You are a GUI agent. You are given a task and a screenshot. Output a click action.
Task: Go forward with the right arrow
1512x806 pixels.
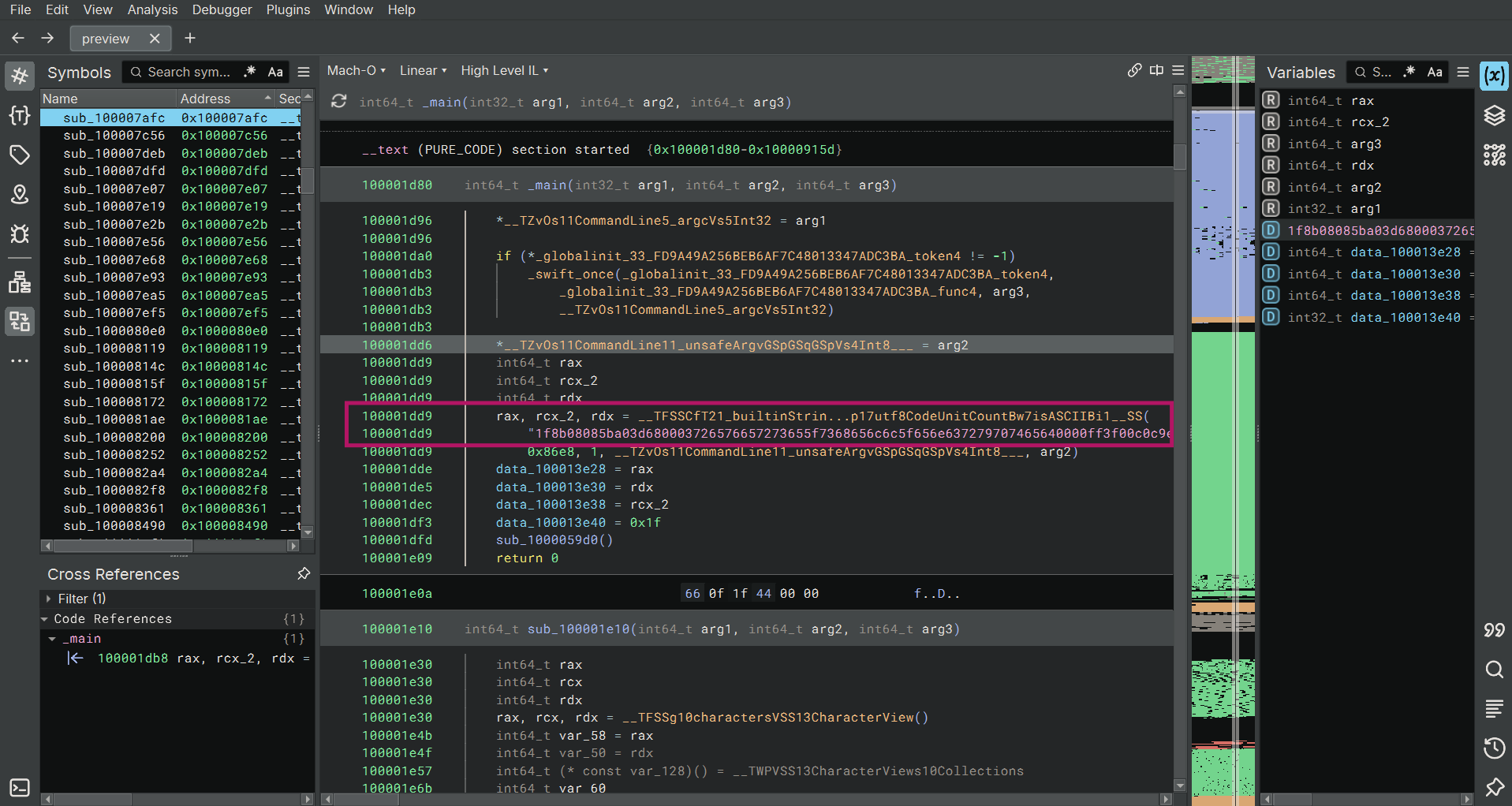coord(47,38)
